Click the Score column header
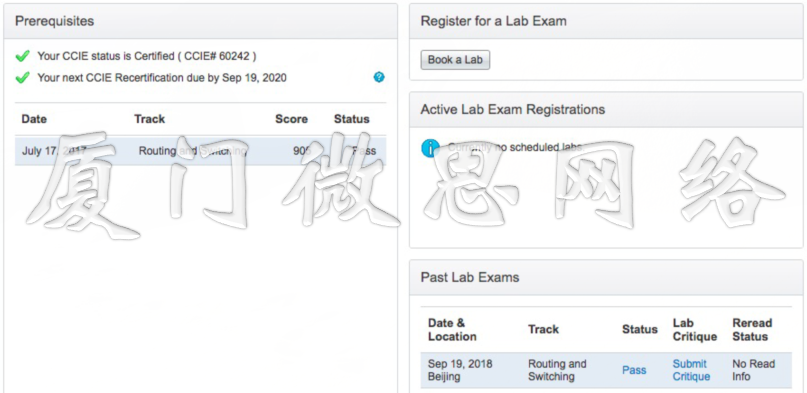 (x=291, y=119)
